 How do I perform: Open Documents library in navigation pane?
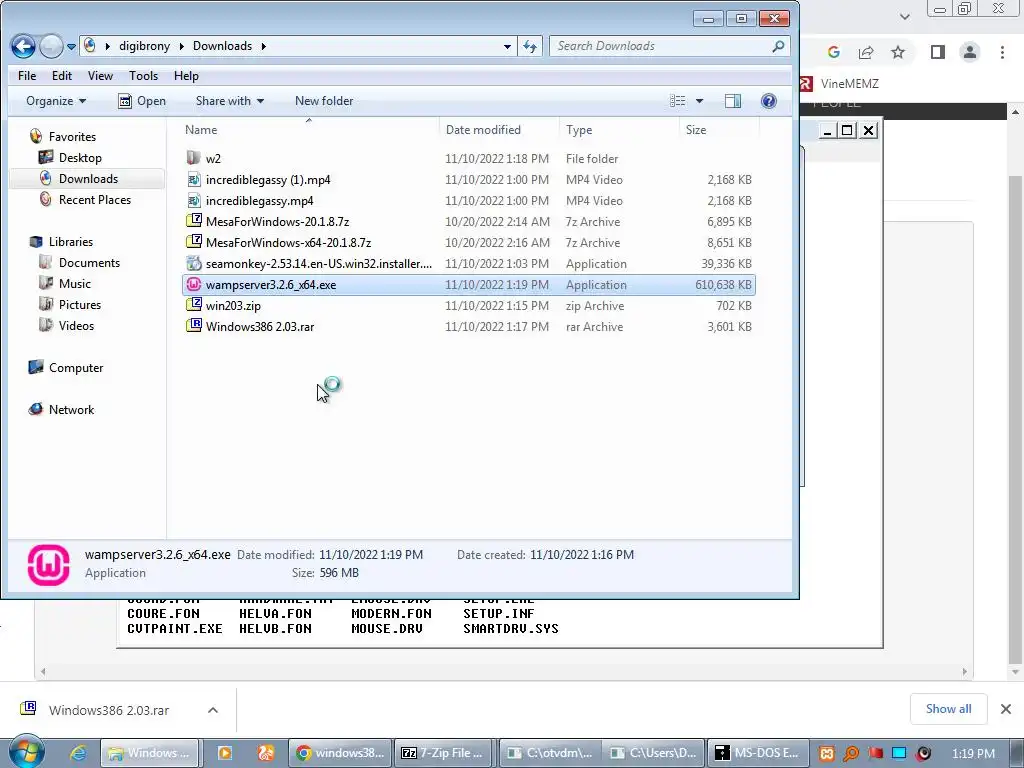click(x=89, y=263)
